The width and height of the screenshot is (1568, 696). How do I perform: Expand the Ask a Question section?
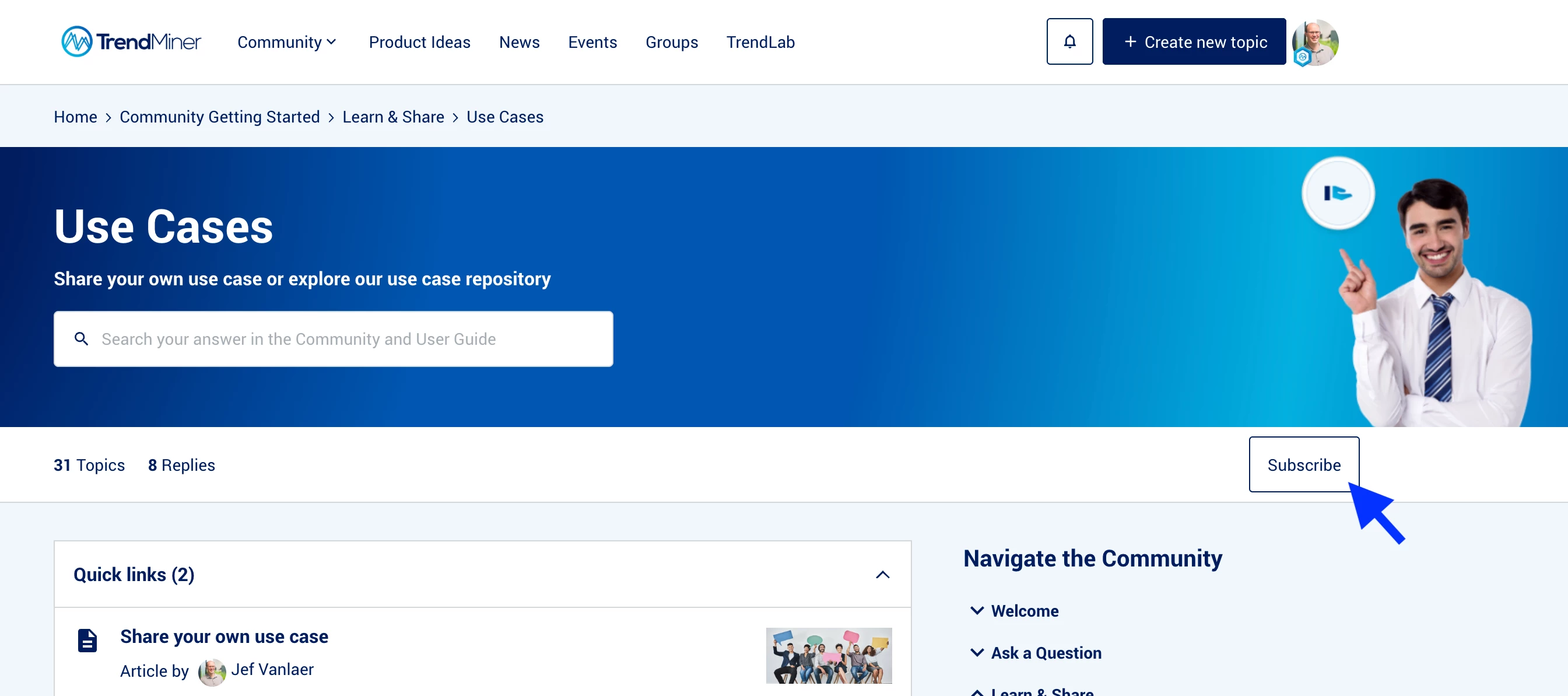[x=976, y=652]
